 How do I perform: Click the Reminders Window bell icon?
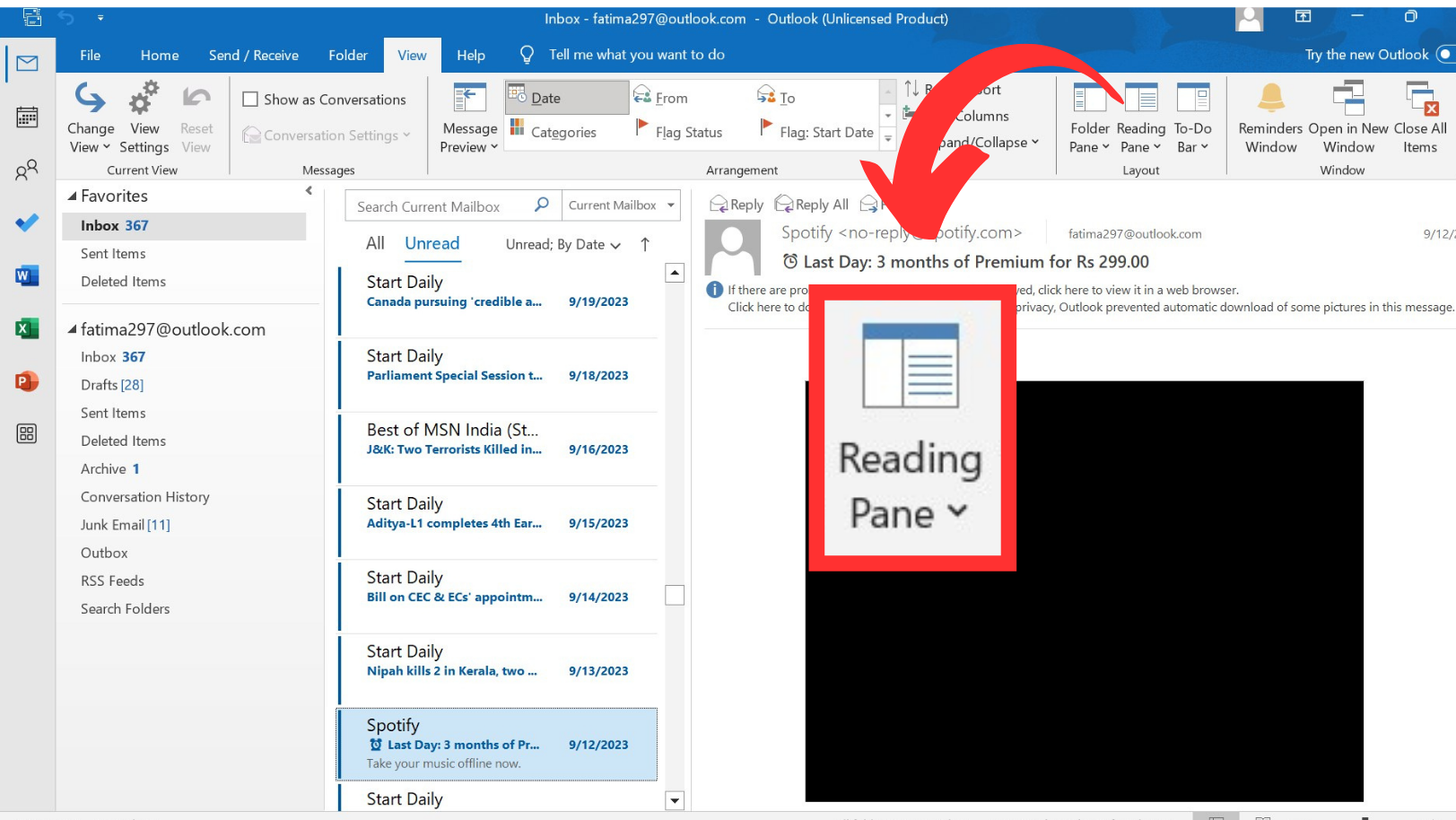tap(1270, 99)
